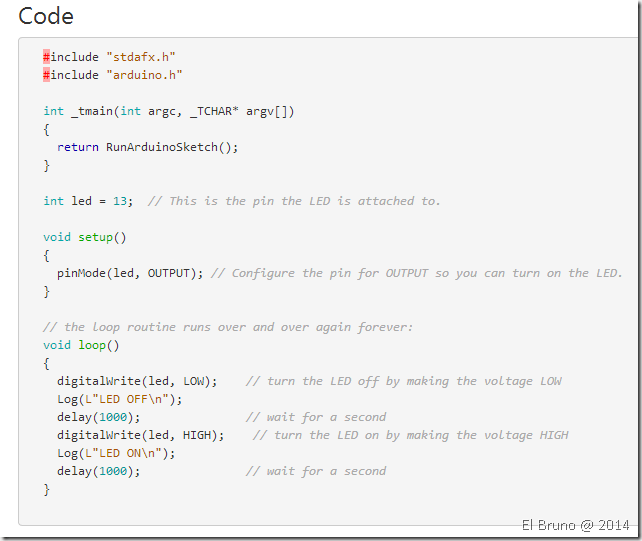Click the last delay(1000) call
Viewport: 642px width, 541px height.
pos(98,471)
